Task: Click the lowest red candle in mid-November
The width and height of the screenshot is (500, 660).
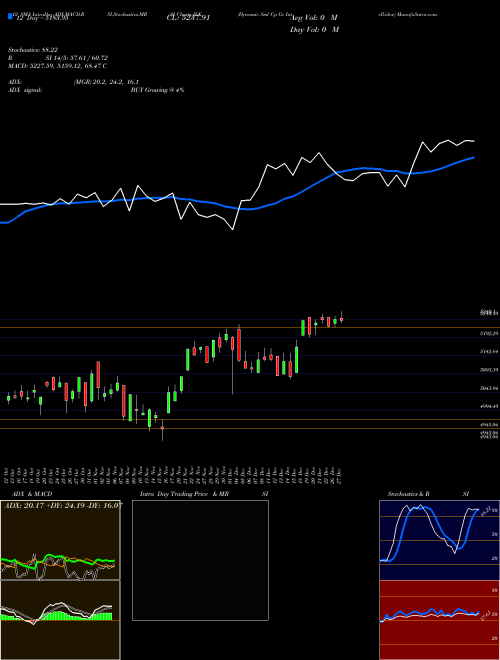Action: 162,430
